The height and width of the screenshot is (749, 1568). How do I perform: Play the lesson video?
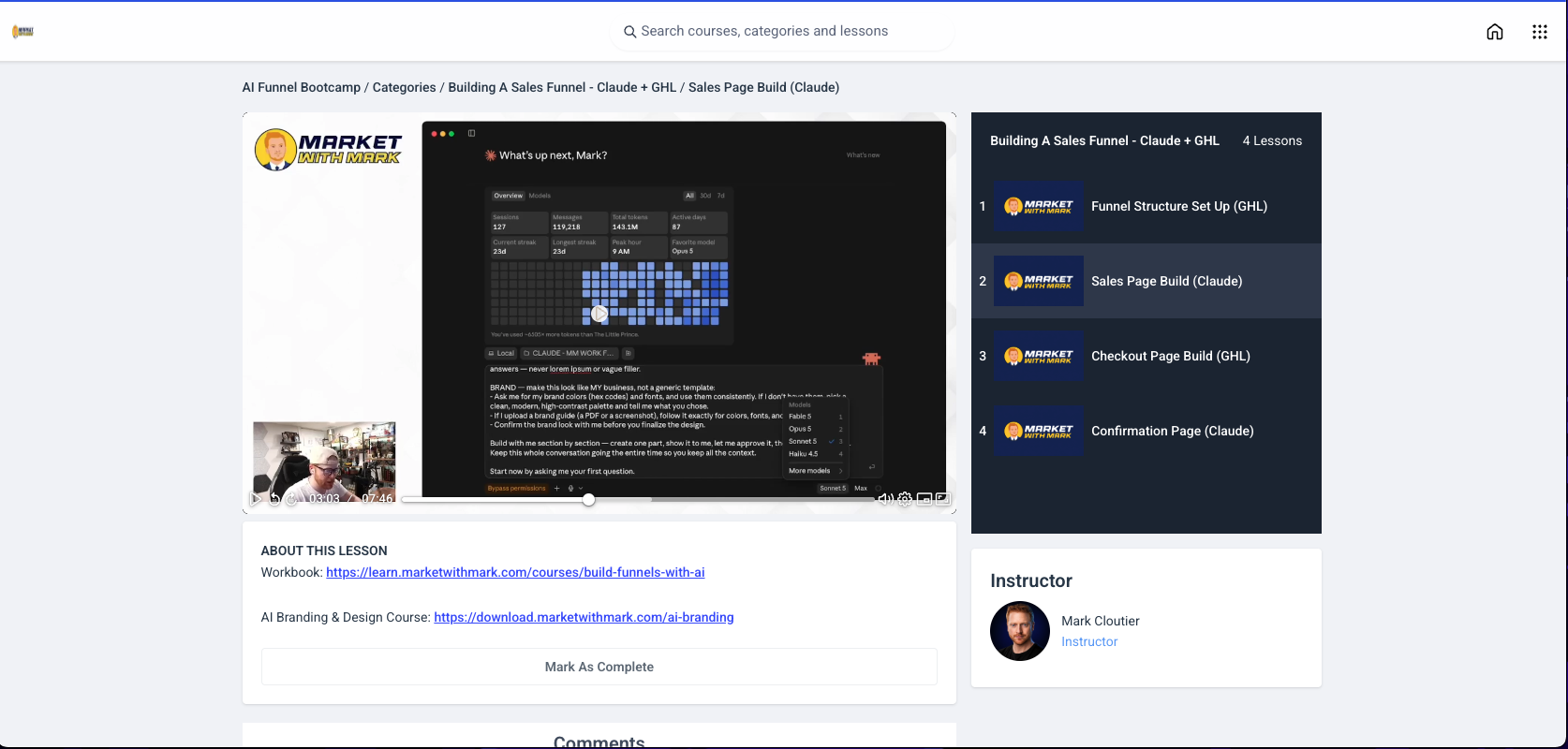point(256,499)
